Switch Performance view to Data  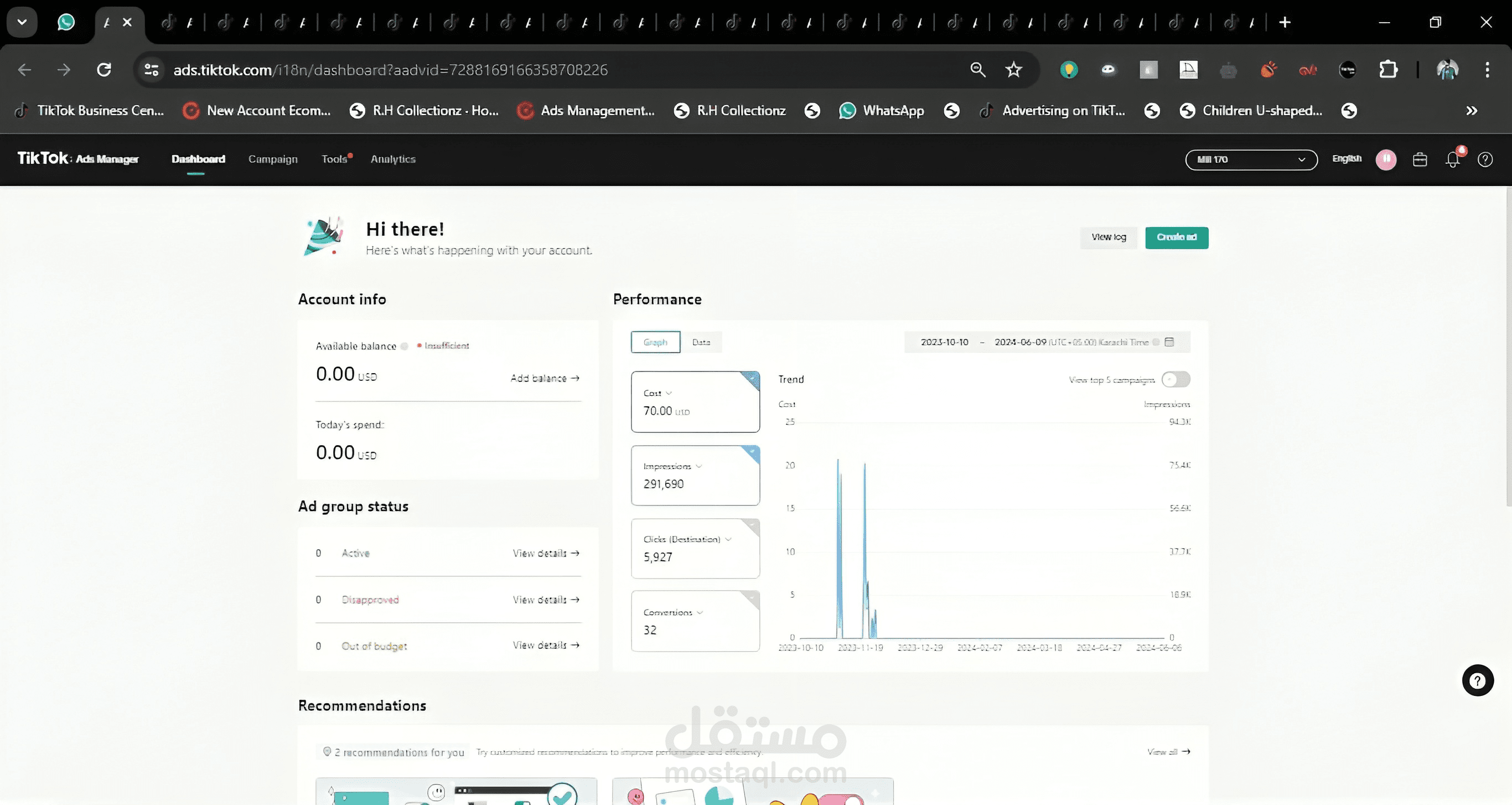tap(701, 342)
